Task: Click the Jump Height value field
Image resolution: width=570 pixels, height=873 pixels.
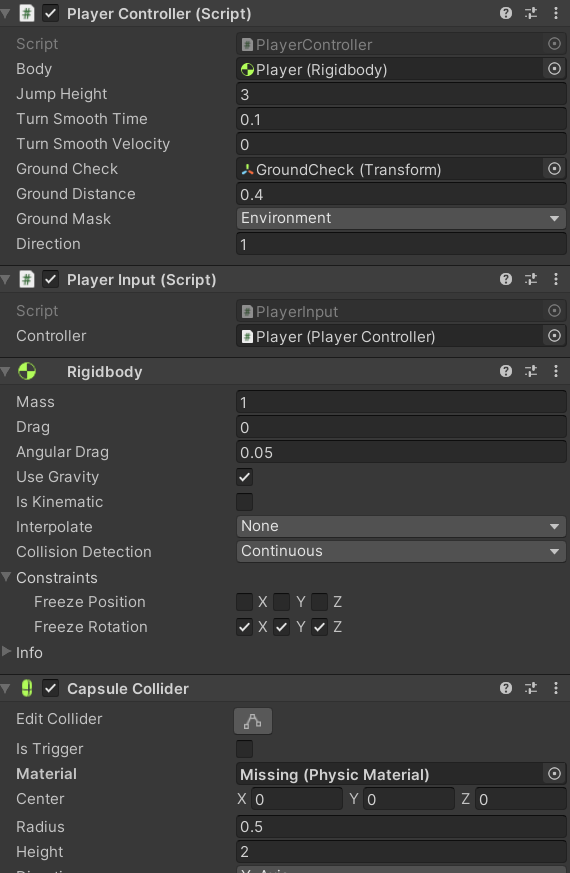Action: click(401, 94)
